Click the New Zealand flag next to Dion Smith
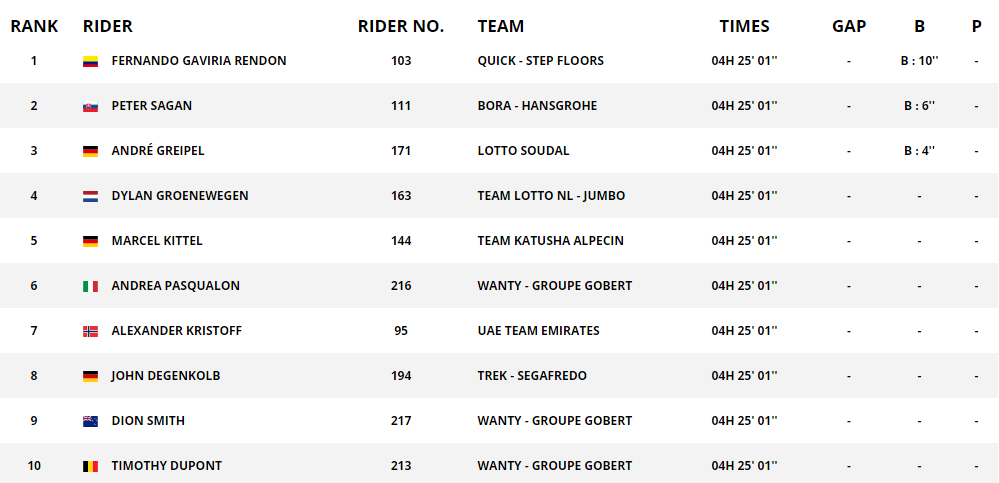The width and height of the screenshot is (999, 483). [90, 421]
